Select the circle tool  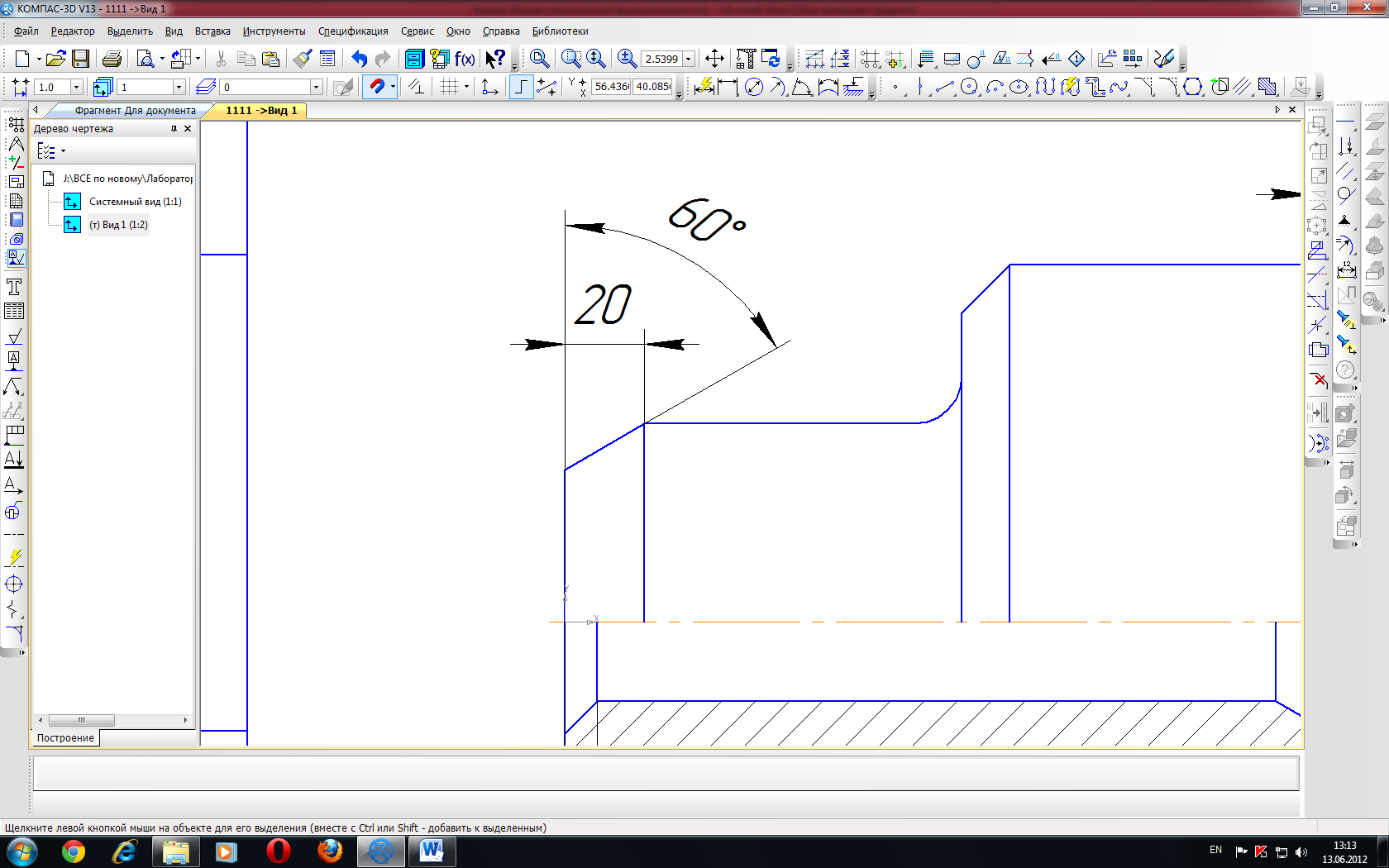pos(970,86)
